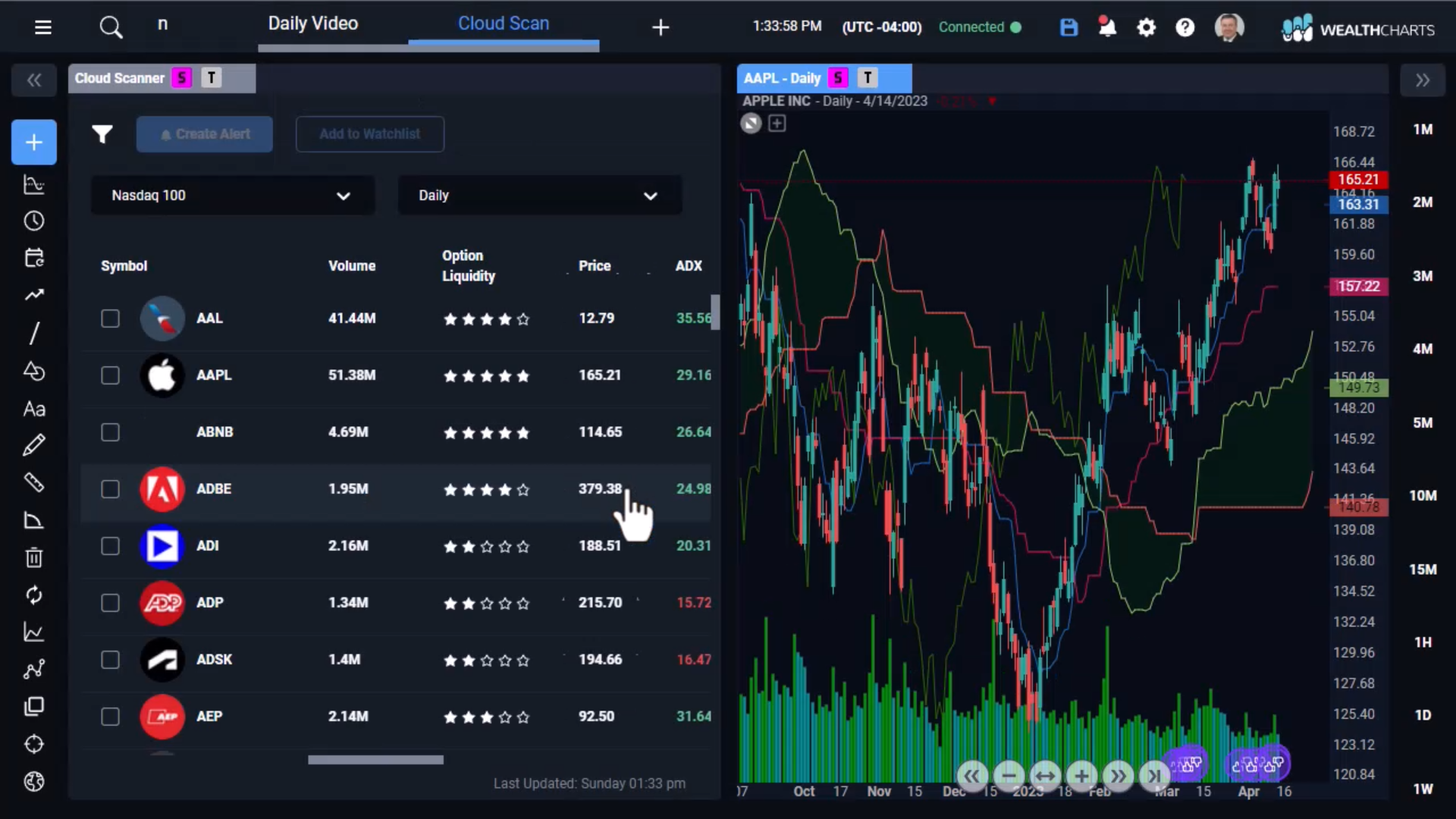The width and height of the screenshot is (1456, 819).
Task: Click the copy layers icon in sidebar
Action: tap(34, 707)
